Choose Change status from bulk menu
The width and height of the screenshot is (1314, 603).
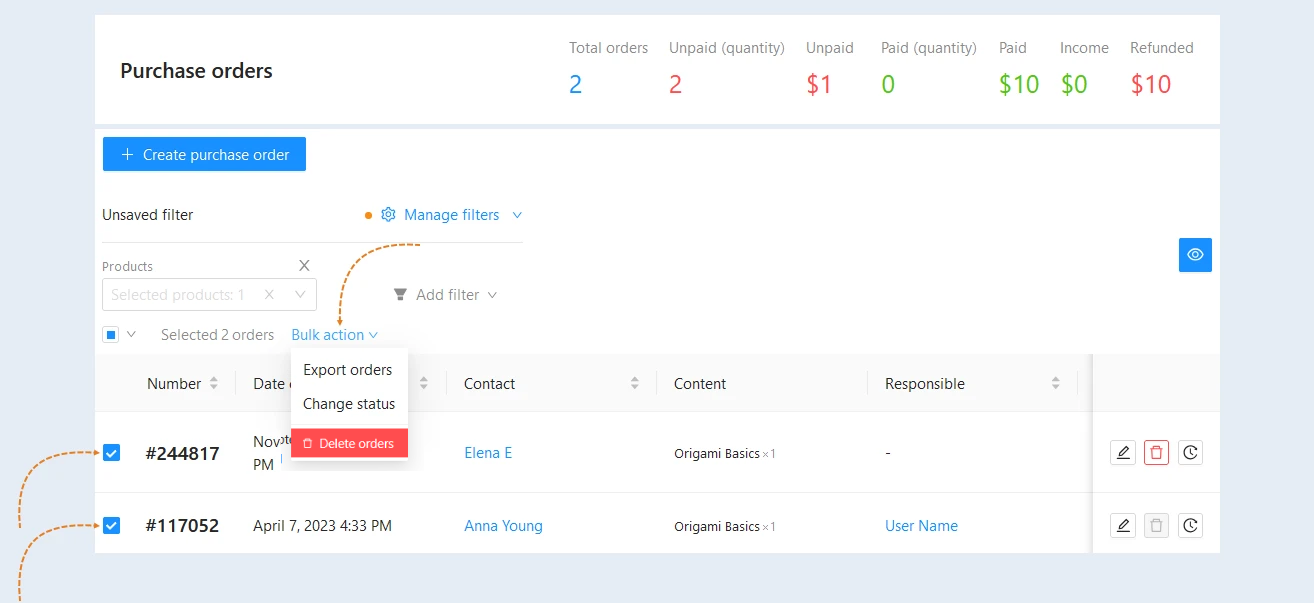coord(349,404)
